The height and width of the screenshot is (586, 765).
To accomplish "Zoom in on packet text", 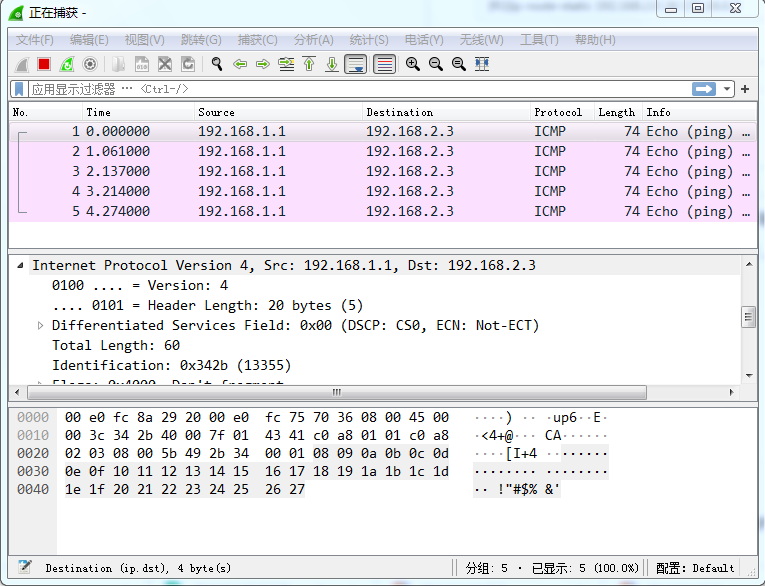I will [413, 64].
